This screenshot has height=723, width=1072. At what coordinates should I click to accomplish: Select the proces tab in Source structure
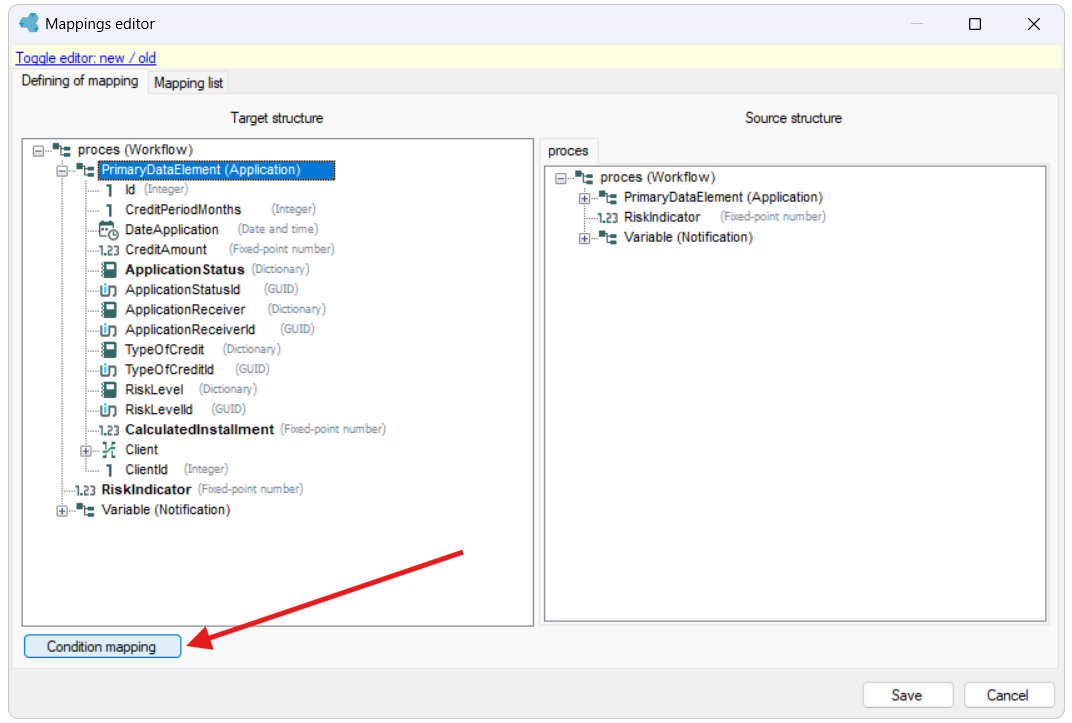click(568, 150)
